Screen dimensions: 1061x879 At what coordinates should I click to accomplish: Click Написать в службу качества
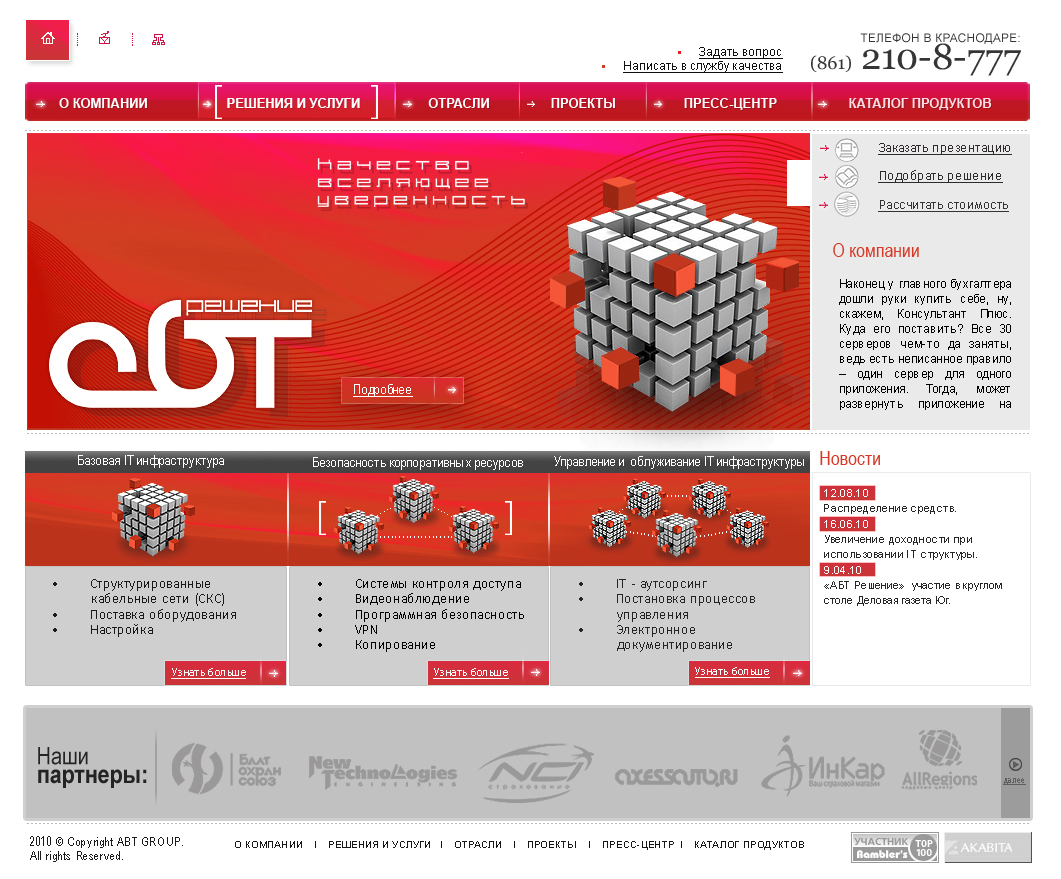702,66
